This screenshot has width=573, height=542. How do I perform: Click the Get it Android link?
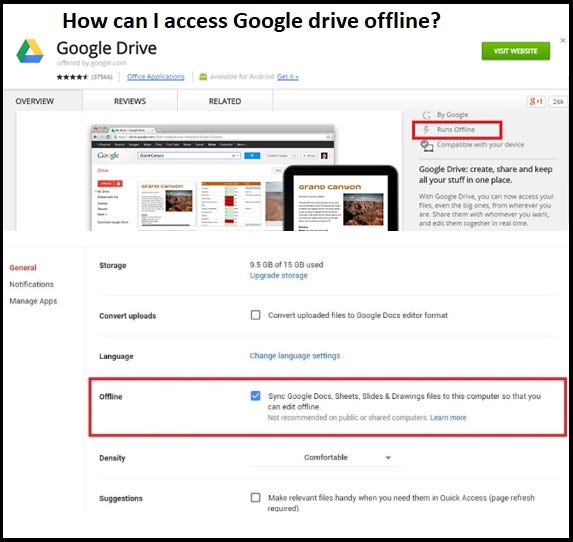pyautogui.click(x=288, y=77)
